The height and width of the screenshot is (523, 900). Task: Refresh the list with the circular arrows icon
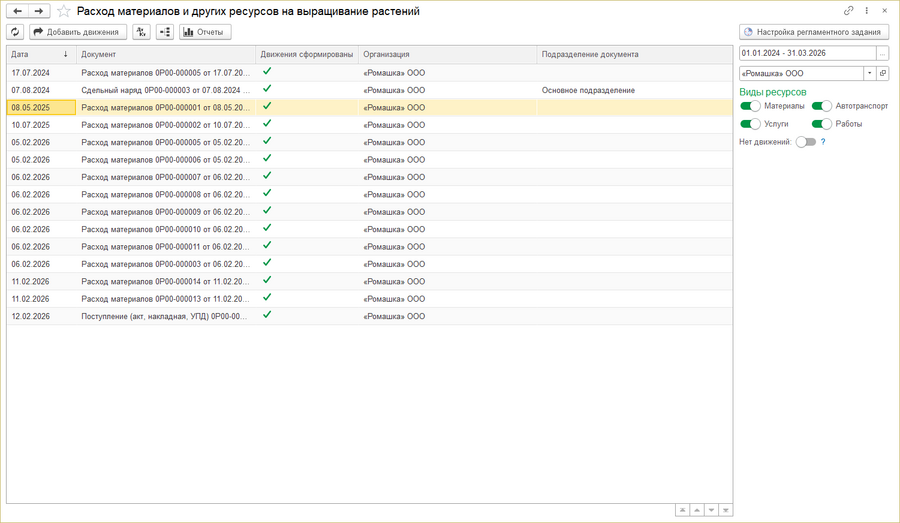15,32
